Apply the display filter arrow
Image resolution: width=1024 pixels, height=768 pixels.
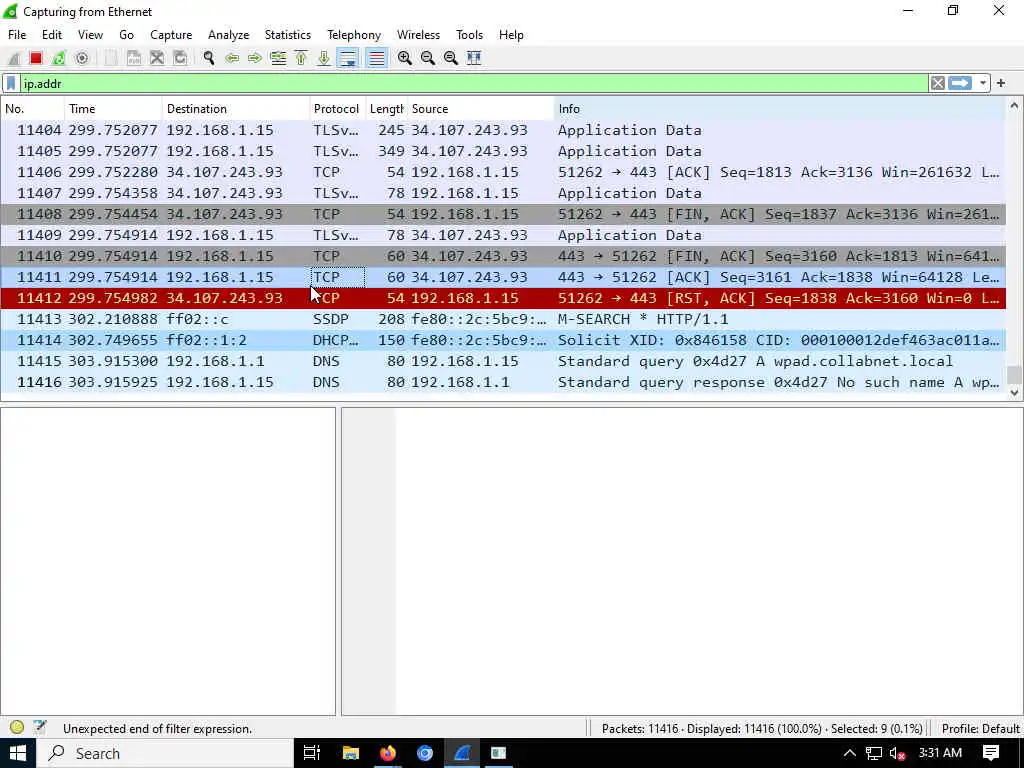coord(960,84)
